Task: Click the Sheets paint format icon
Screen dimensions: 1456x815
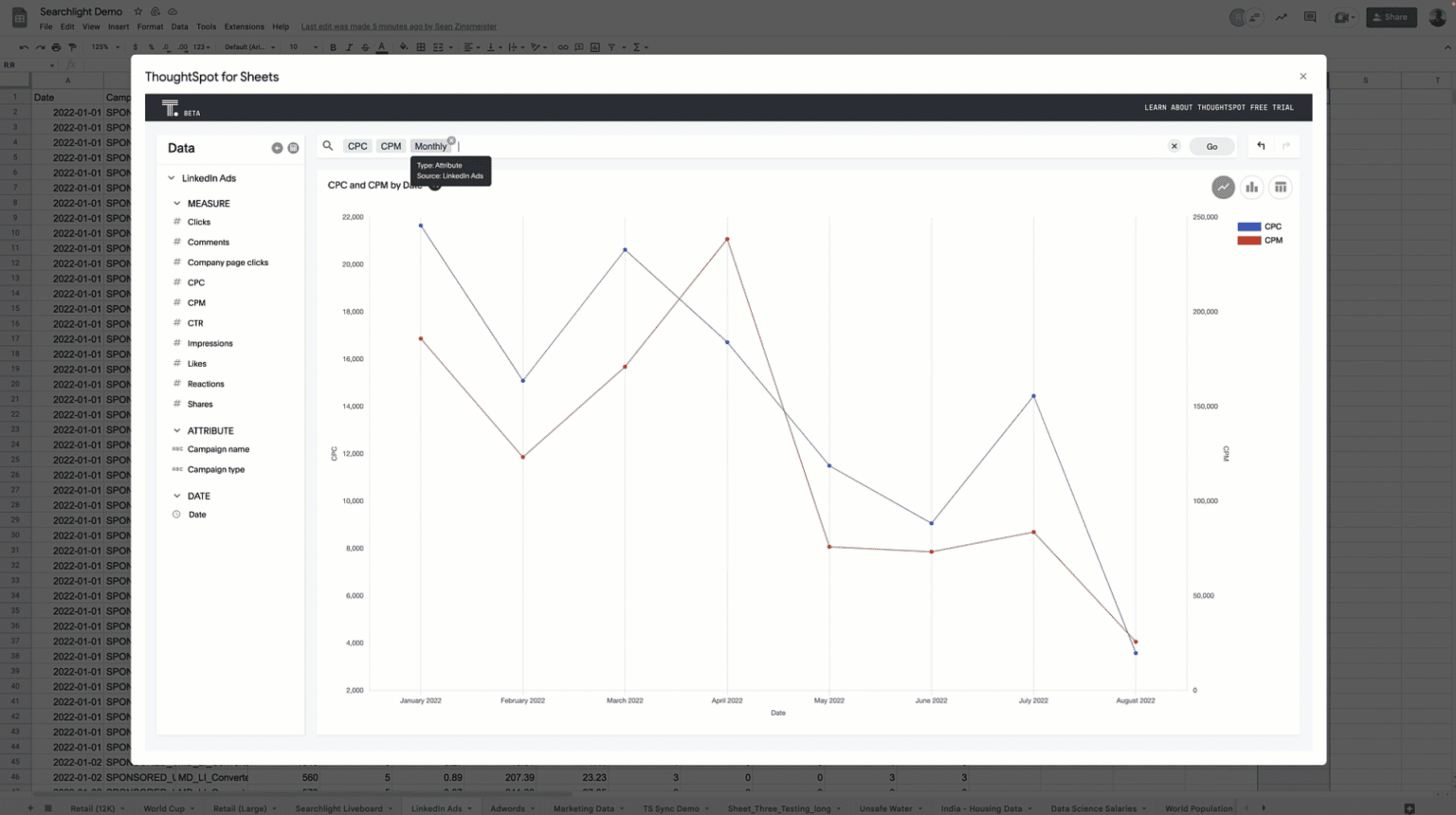Action: (72, 46)
